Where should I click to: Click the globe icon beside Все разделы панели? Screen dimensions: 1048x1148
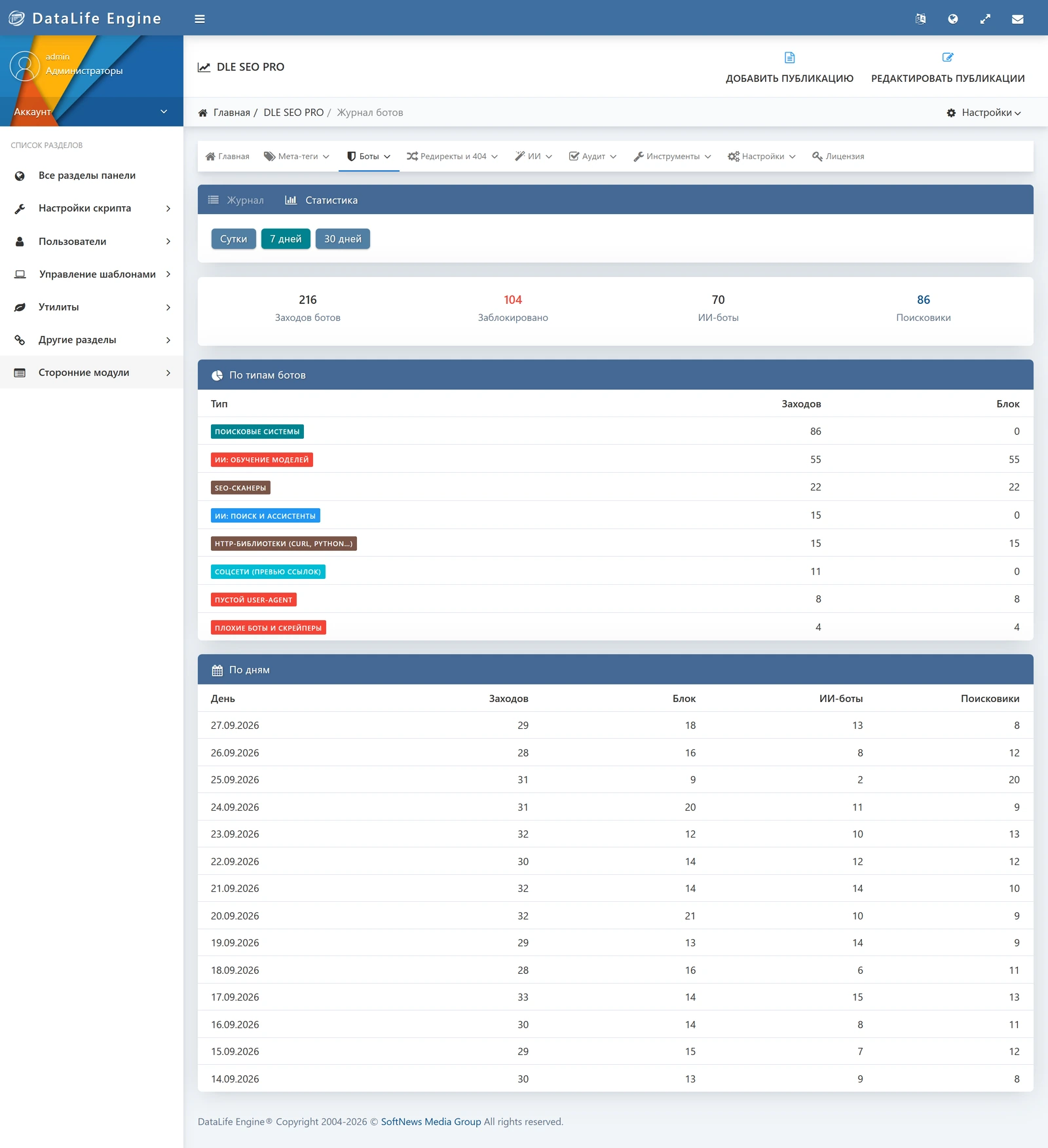click(20, 176)
